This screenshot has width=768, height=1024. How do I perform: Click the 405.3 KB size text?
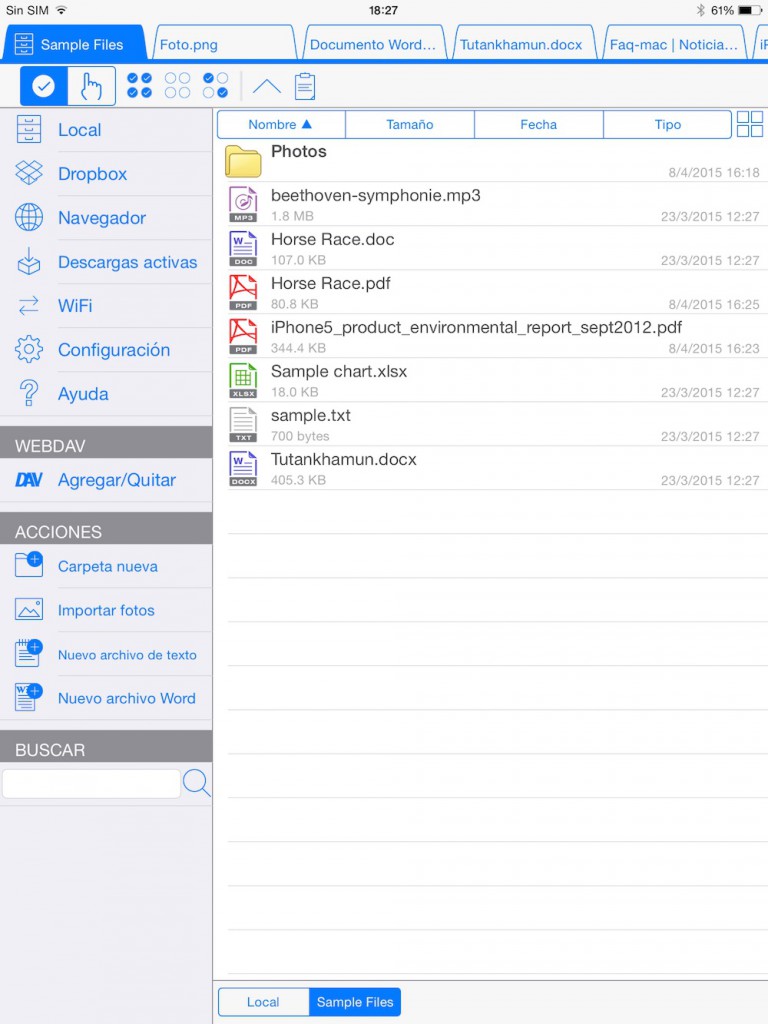298,480
